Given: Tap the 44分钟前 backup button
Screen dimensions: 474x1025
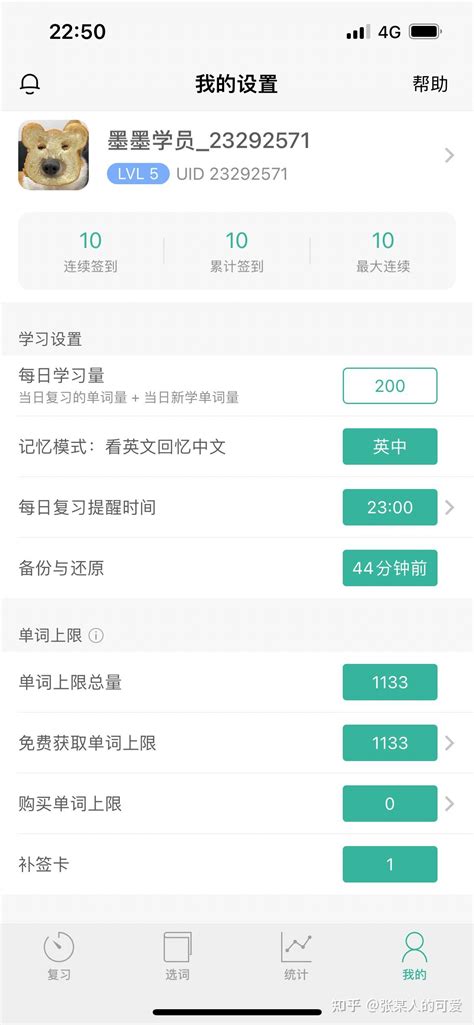Looking at the screenshot, I should (390, 568).
